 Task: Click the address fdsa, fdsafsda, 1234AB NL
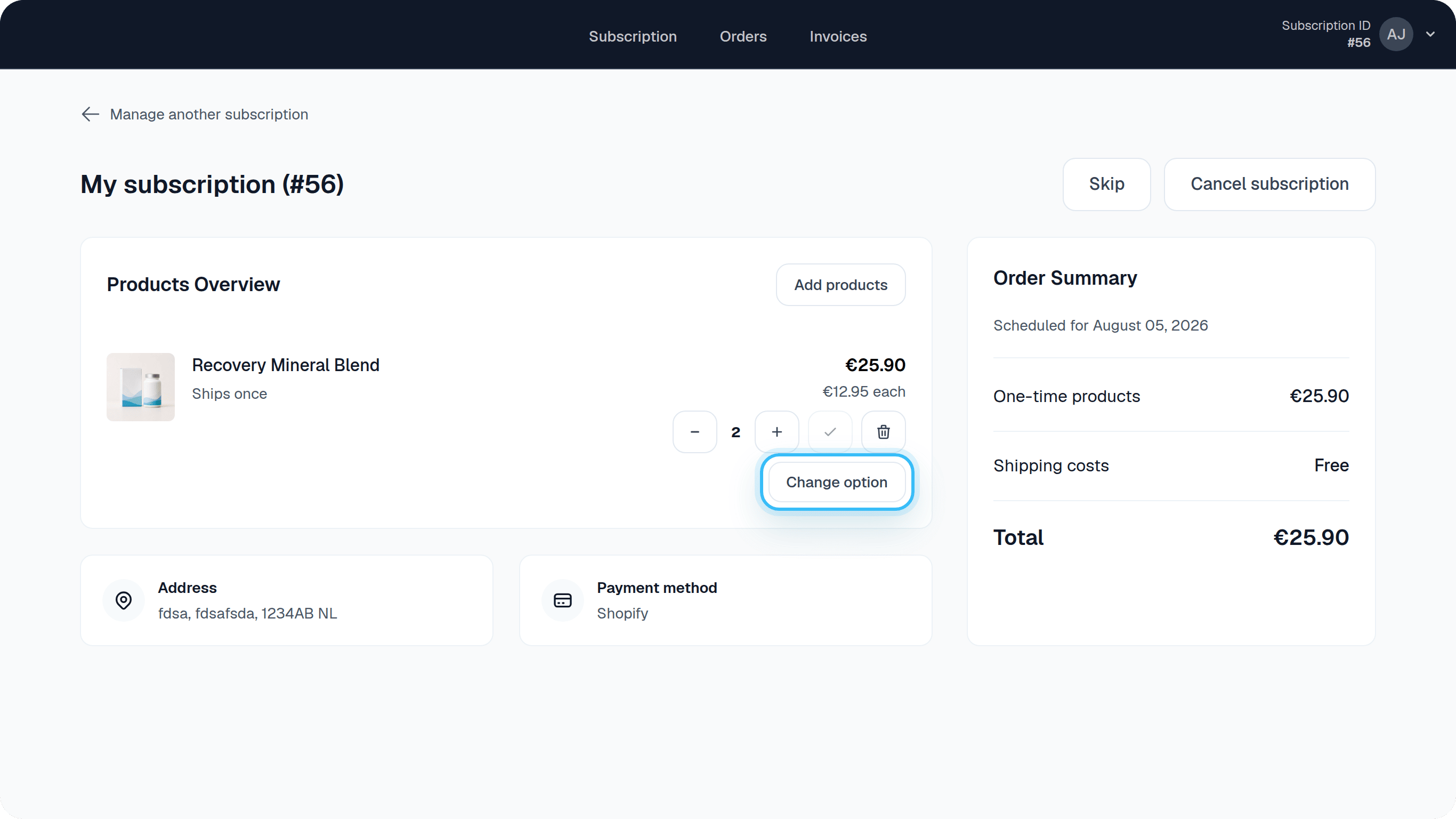(247, 613)
